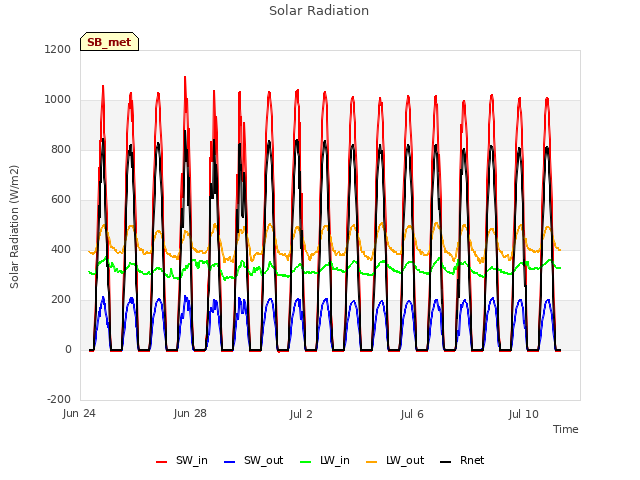
Task: Click the Jun 28 x-axis tick label
Action: click(190, 414)
